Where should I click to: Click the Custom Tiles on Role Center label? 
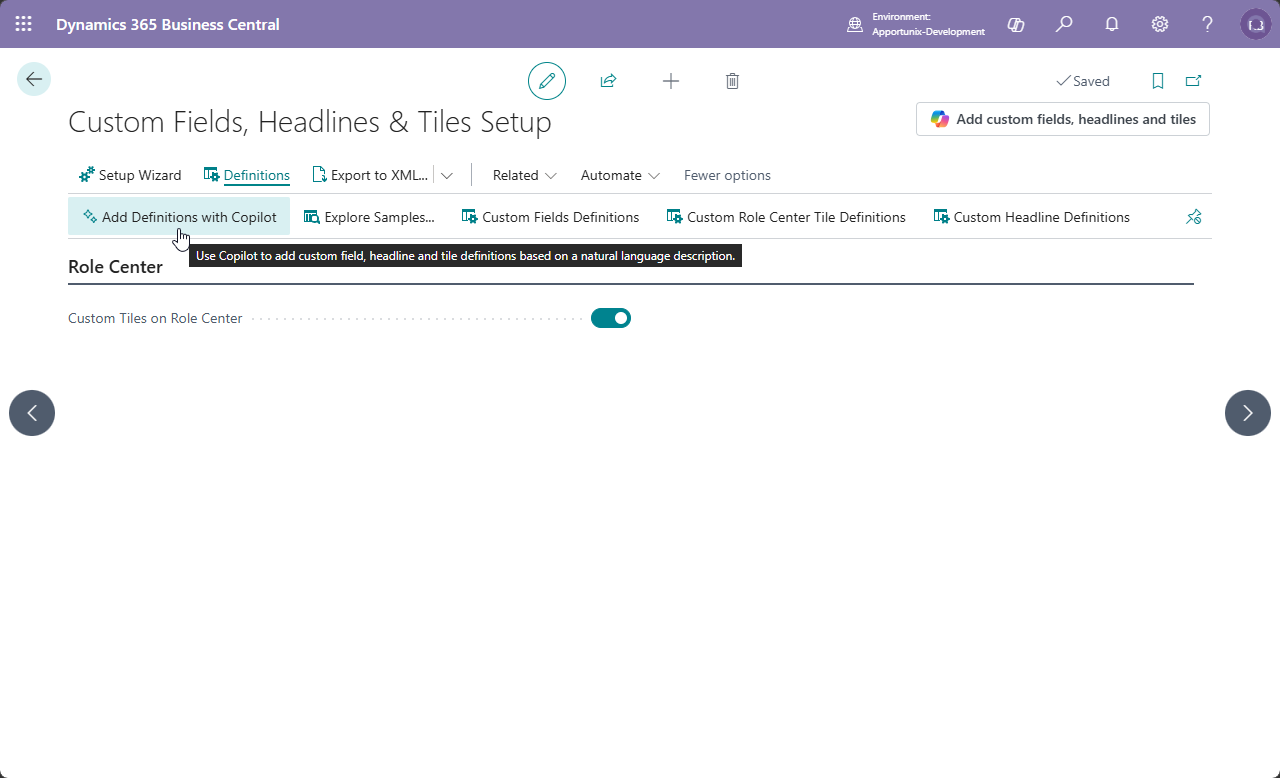155,318
